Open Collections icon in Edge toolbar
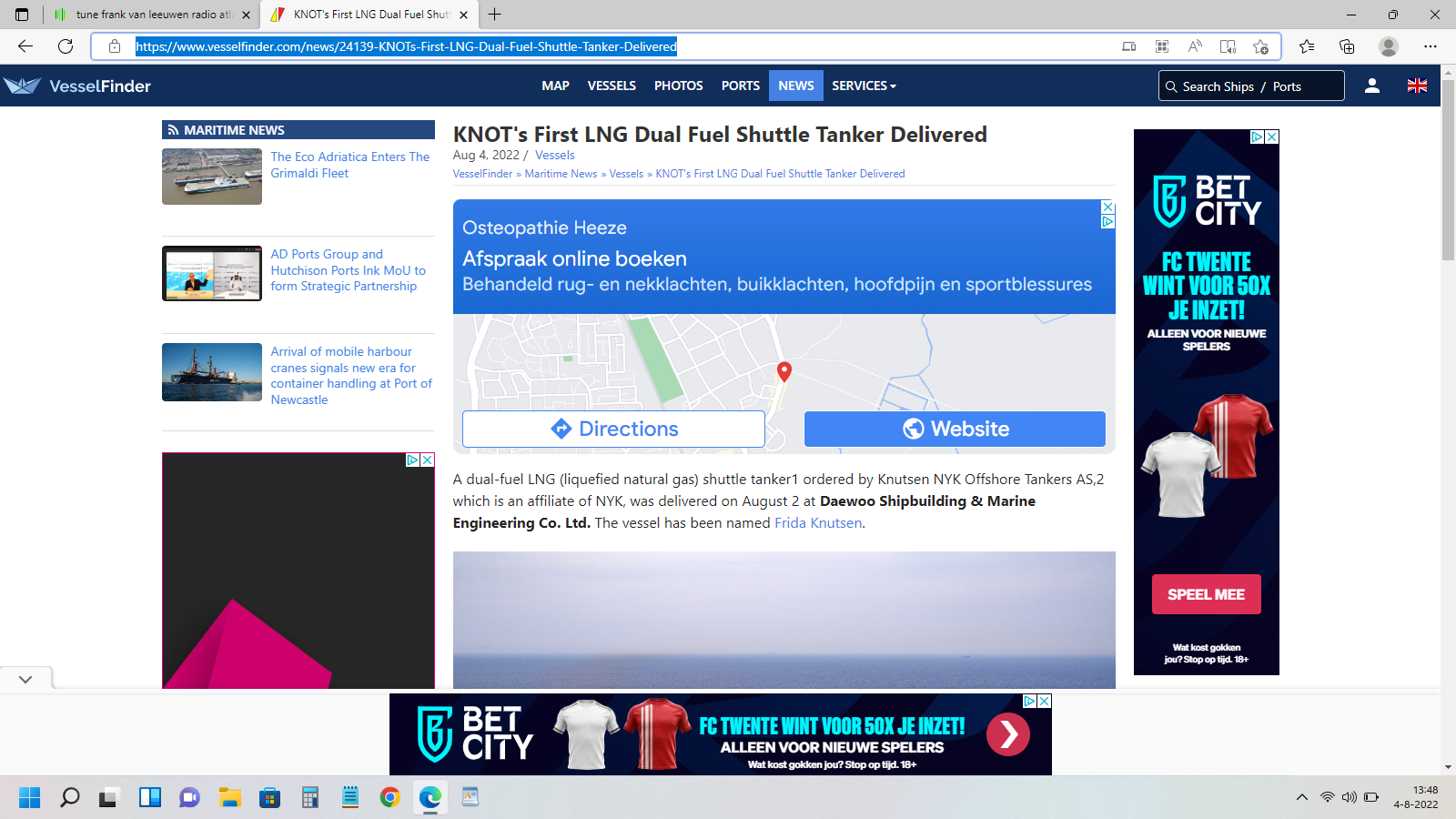 coord(1347,46)
